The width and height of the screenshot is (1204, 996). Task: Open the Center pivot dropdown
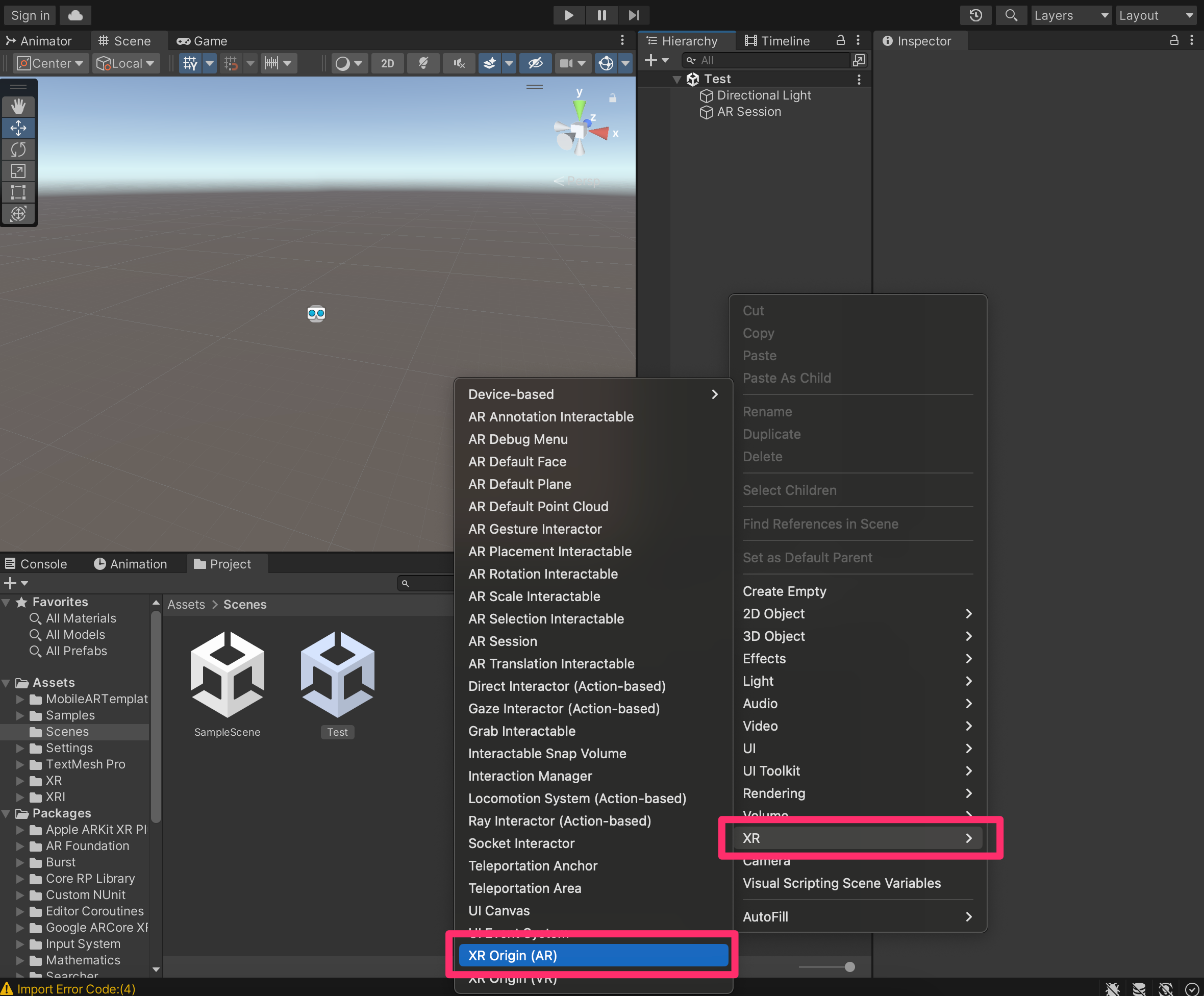(x=52, y=64)
